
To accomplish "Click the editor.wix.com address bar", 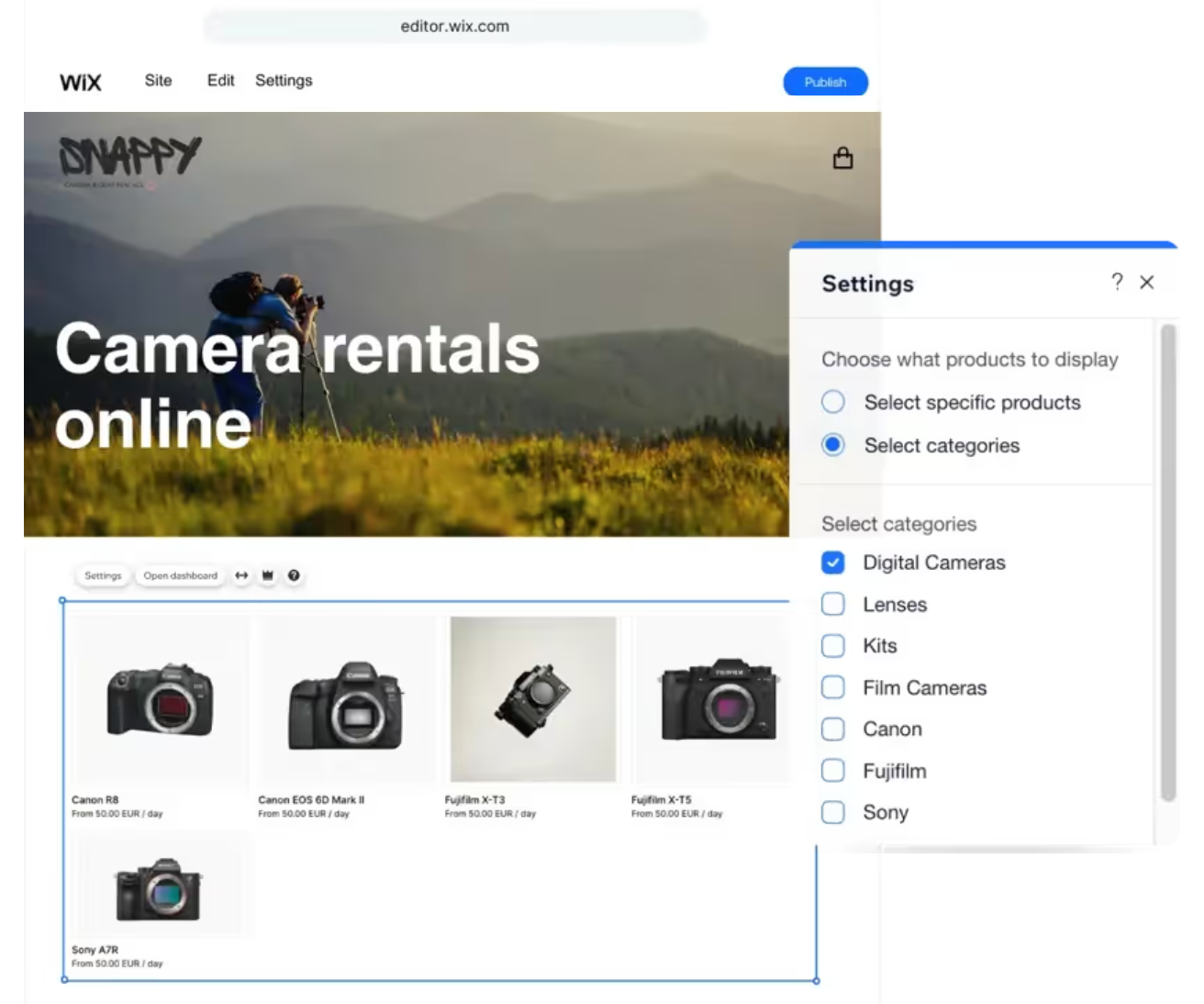I will 455,27.
